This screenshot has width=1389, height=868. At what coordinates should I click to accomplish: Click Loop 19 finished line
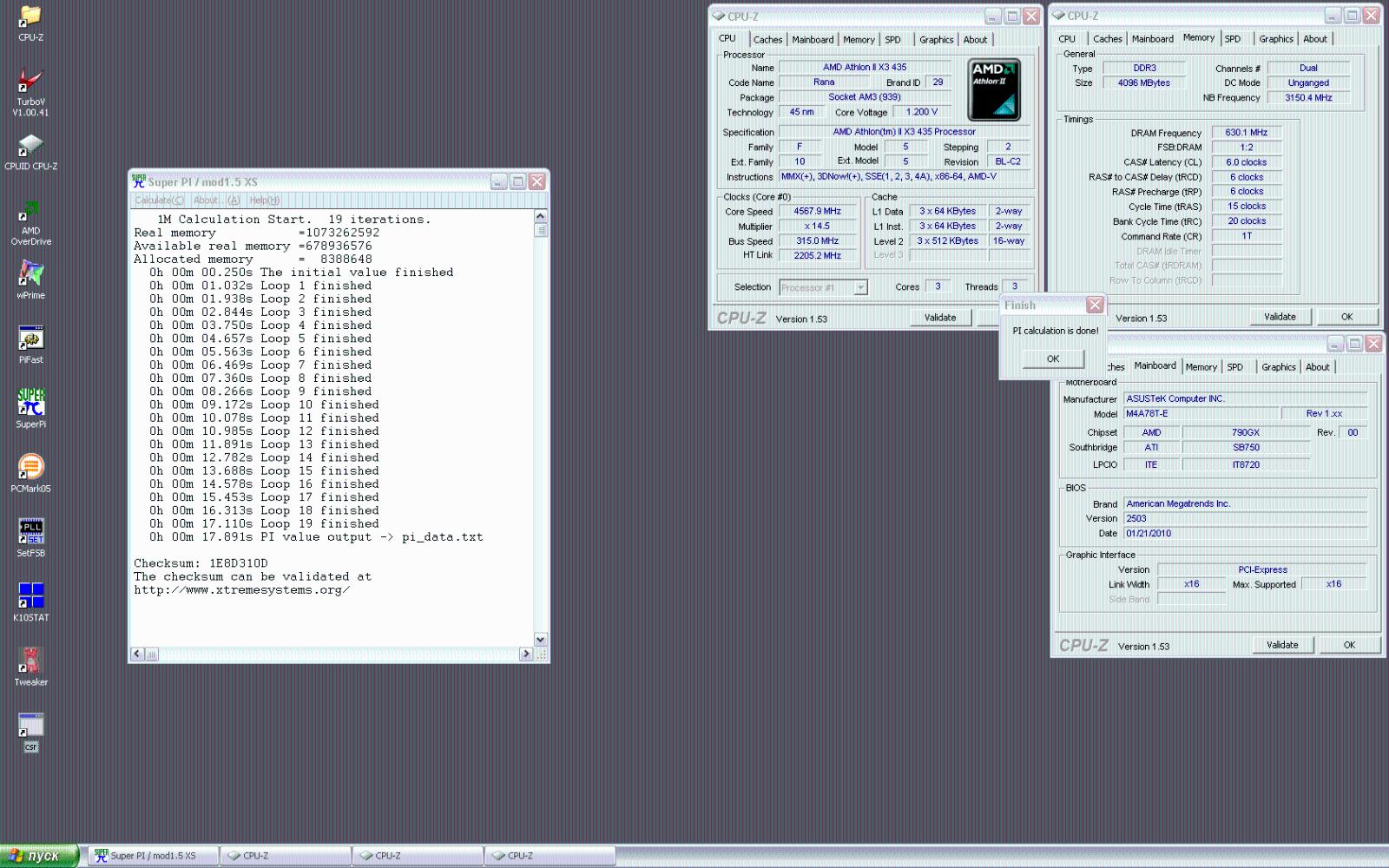[x=265, y=524]
